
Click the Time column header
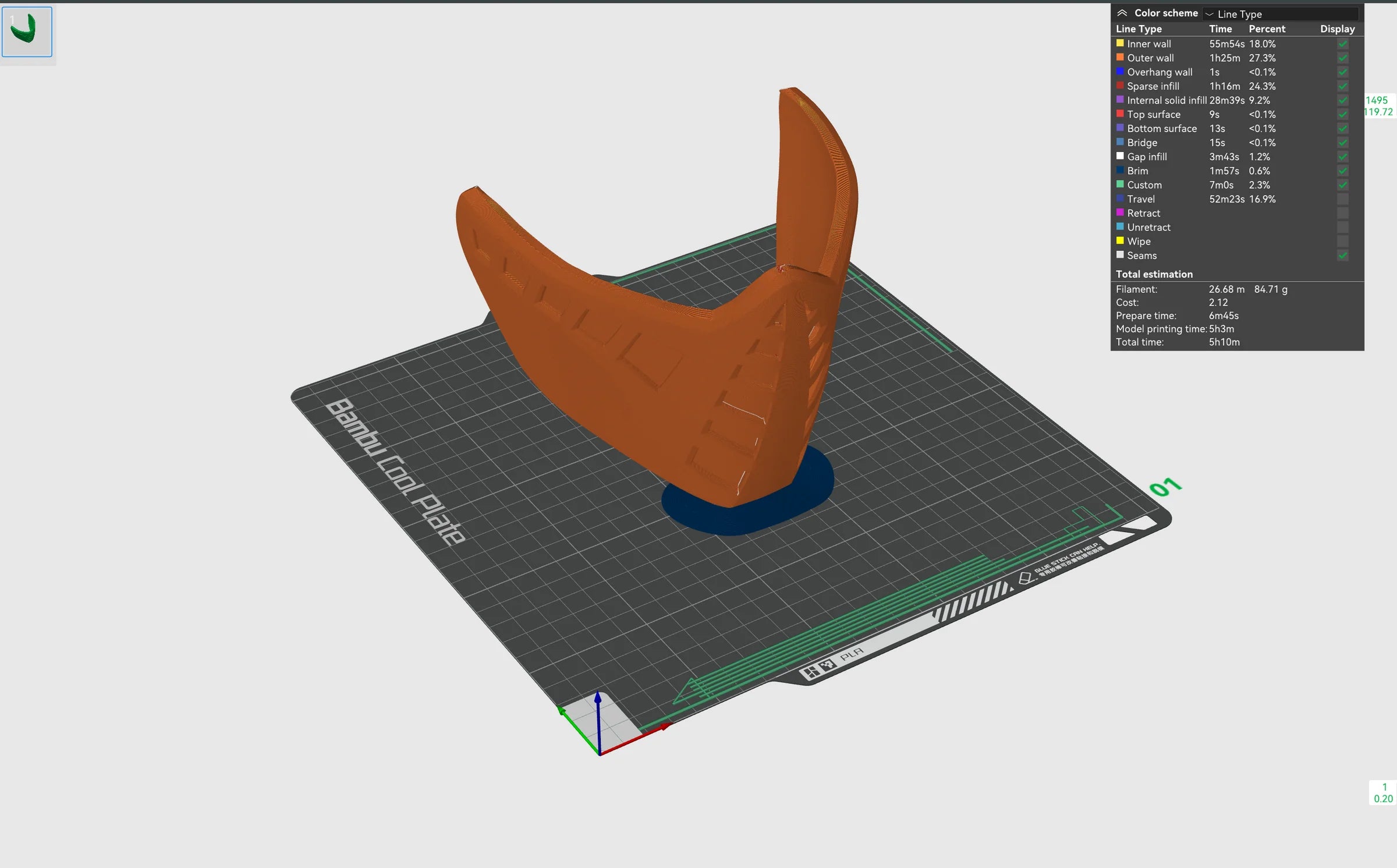tap(1220, 29)
